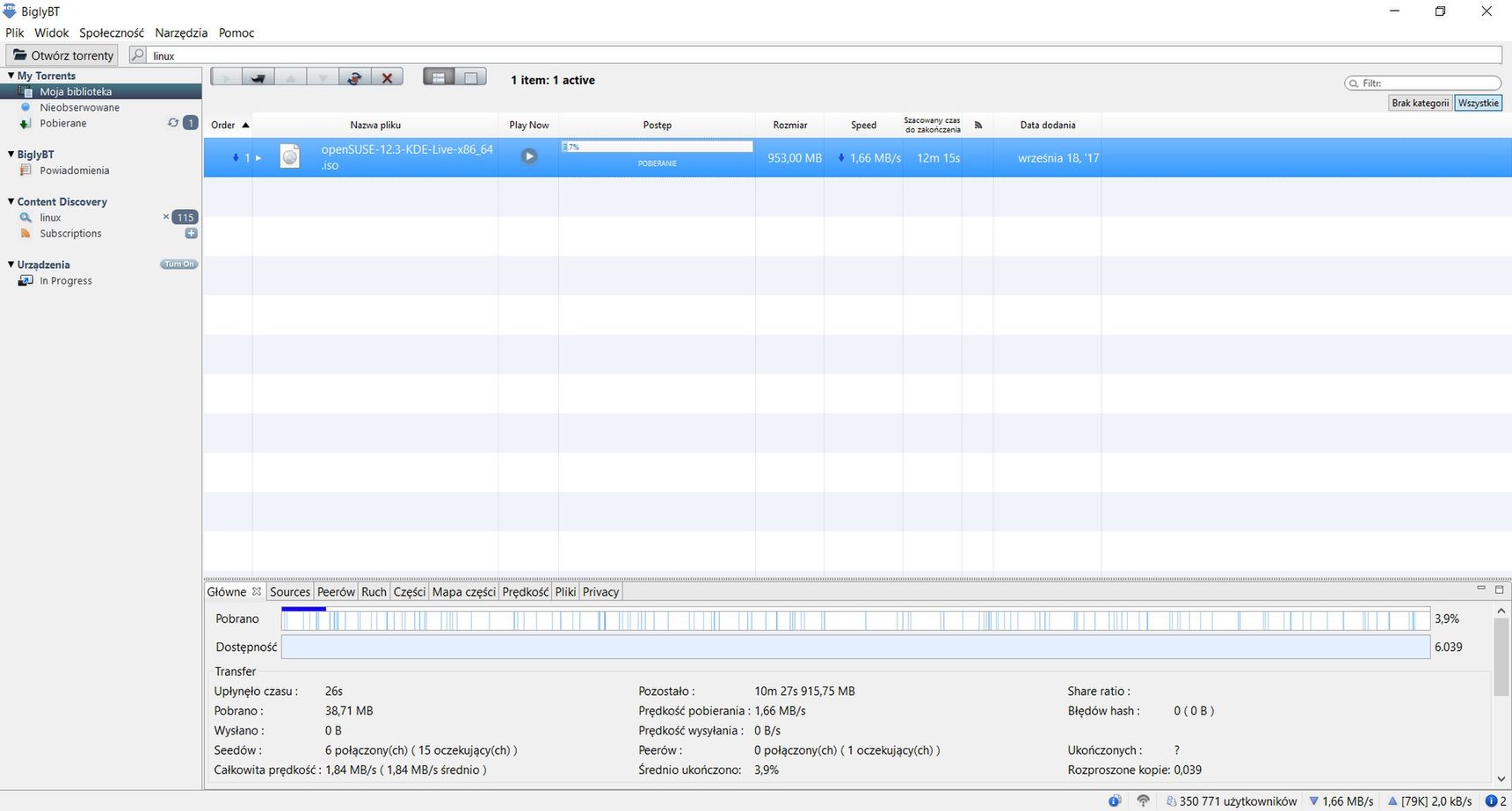Select Moja biblioteka in sidebar

pos(101,91)
